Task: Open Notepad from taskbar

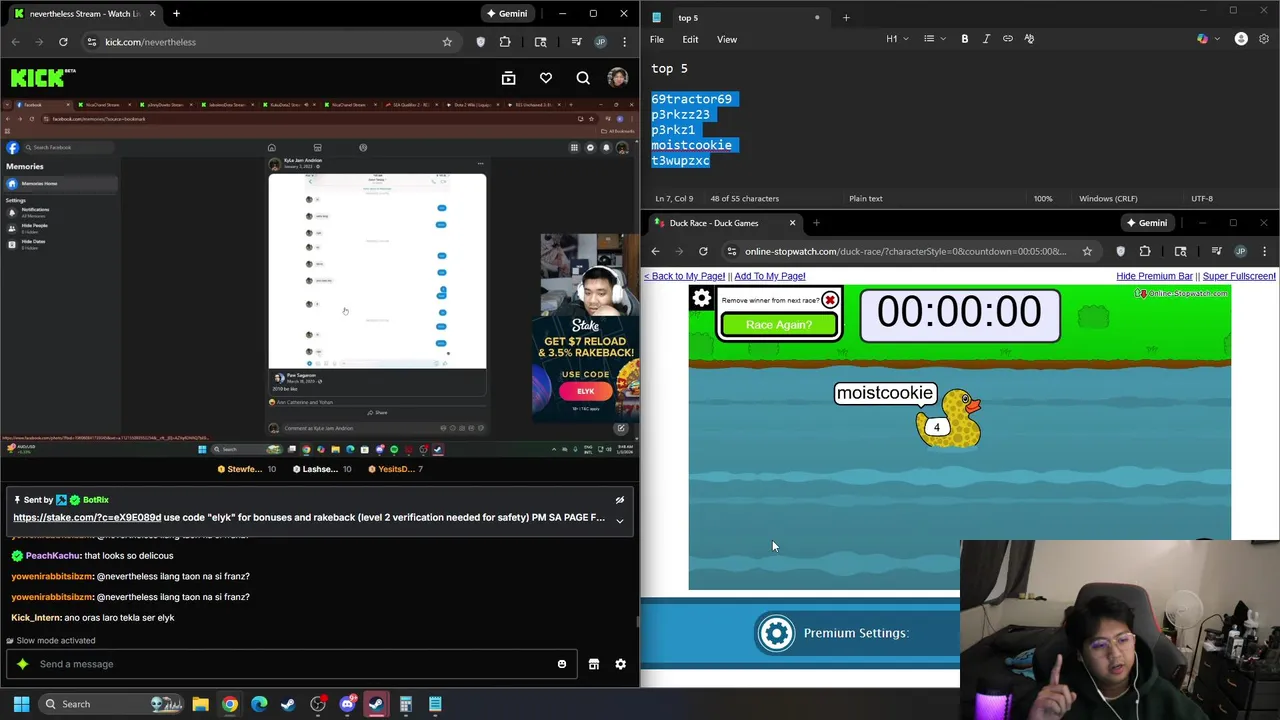Action: [x=435, y=704]
